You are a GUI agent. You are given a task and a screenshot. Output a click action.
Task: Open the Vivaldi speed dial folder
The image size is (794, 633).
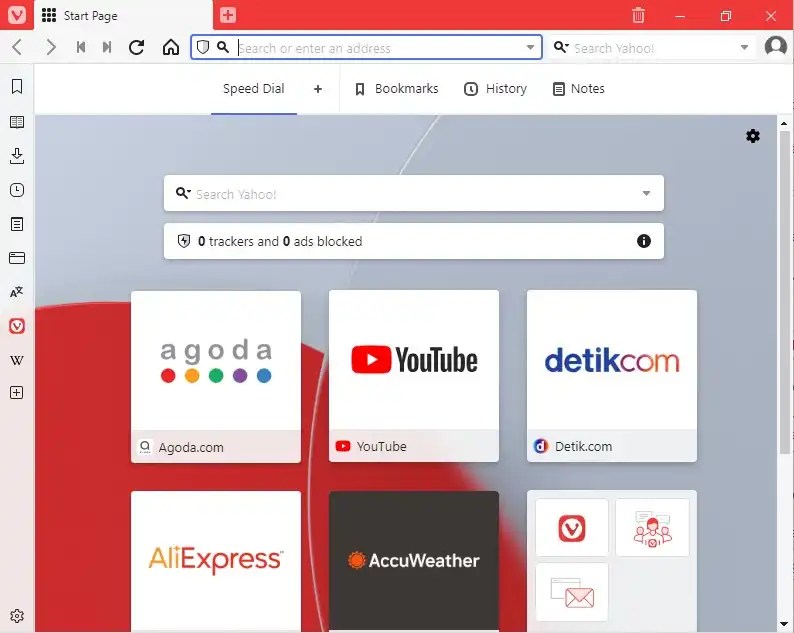(612, 561)
